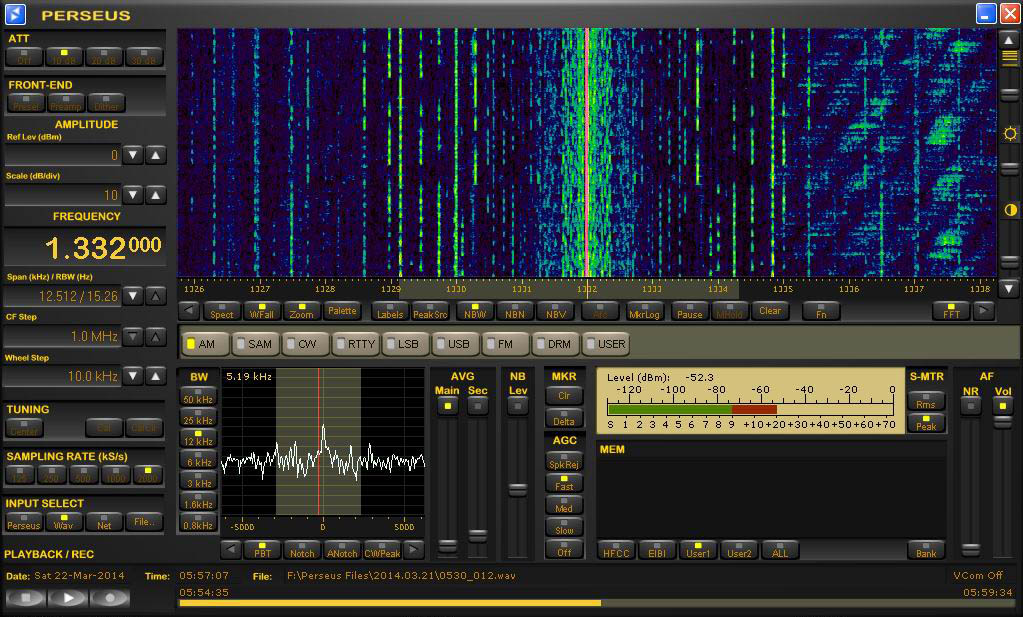Click the Perseus logo icon in the title bar

tap(15, 14)
